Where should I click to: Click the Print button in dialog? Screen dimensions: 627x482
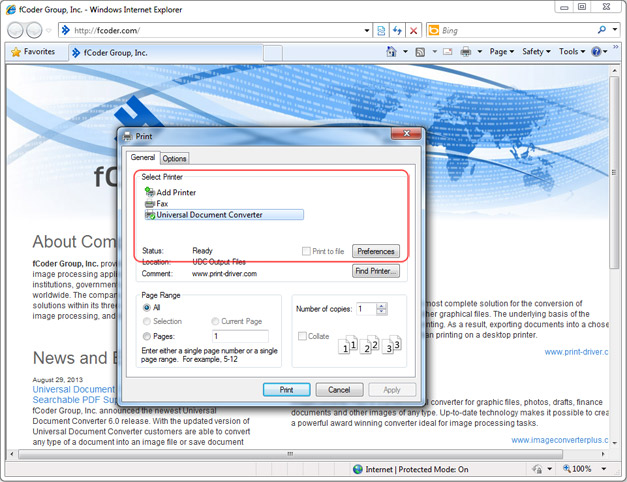pos(286,390)
